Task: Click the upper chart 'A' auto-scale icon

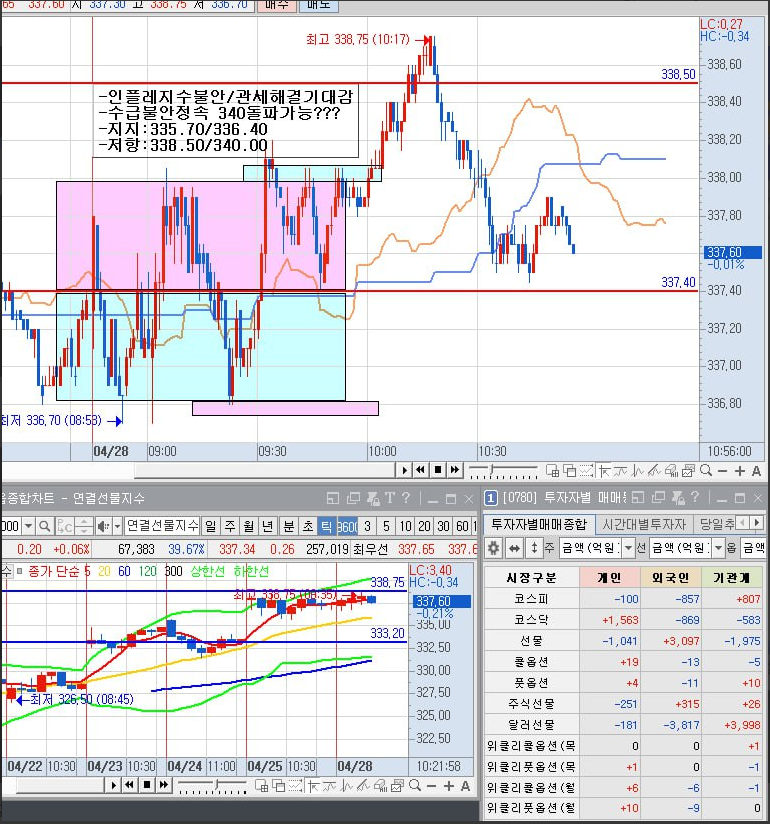Action: tap(756, 471)
